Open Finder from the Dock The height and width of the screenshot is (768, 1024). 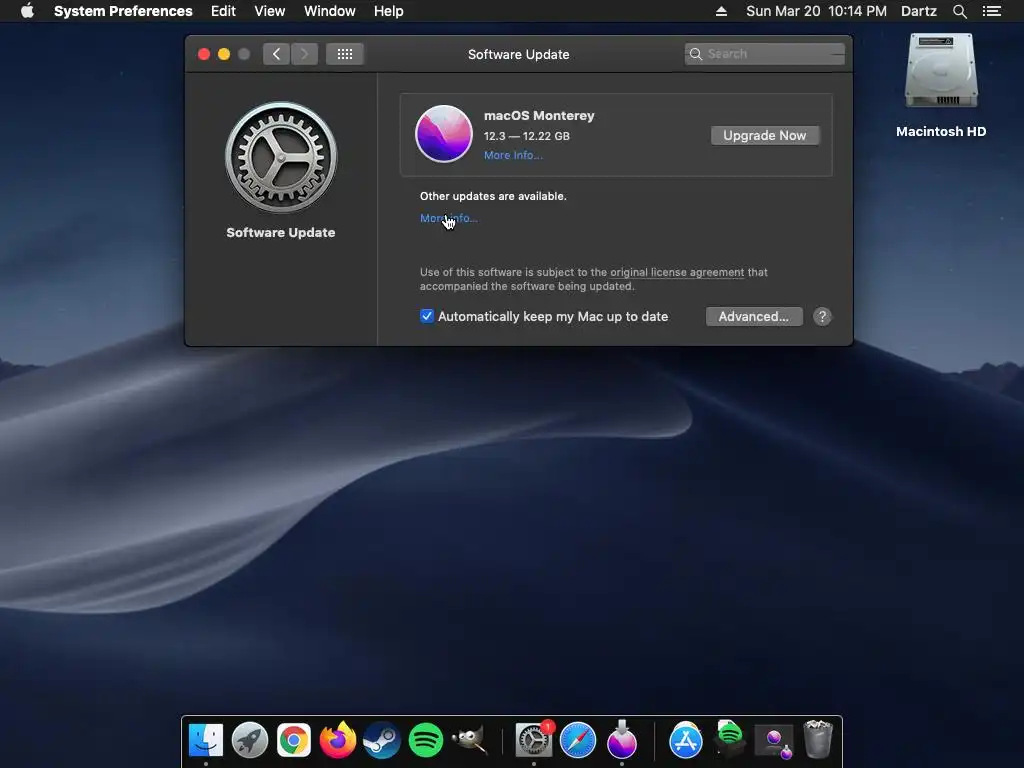tap(206, 740)
